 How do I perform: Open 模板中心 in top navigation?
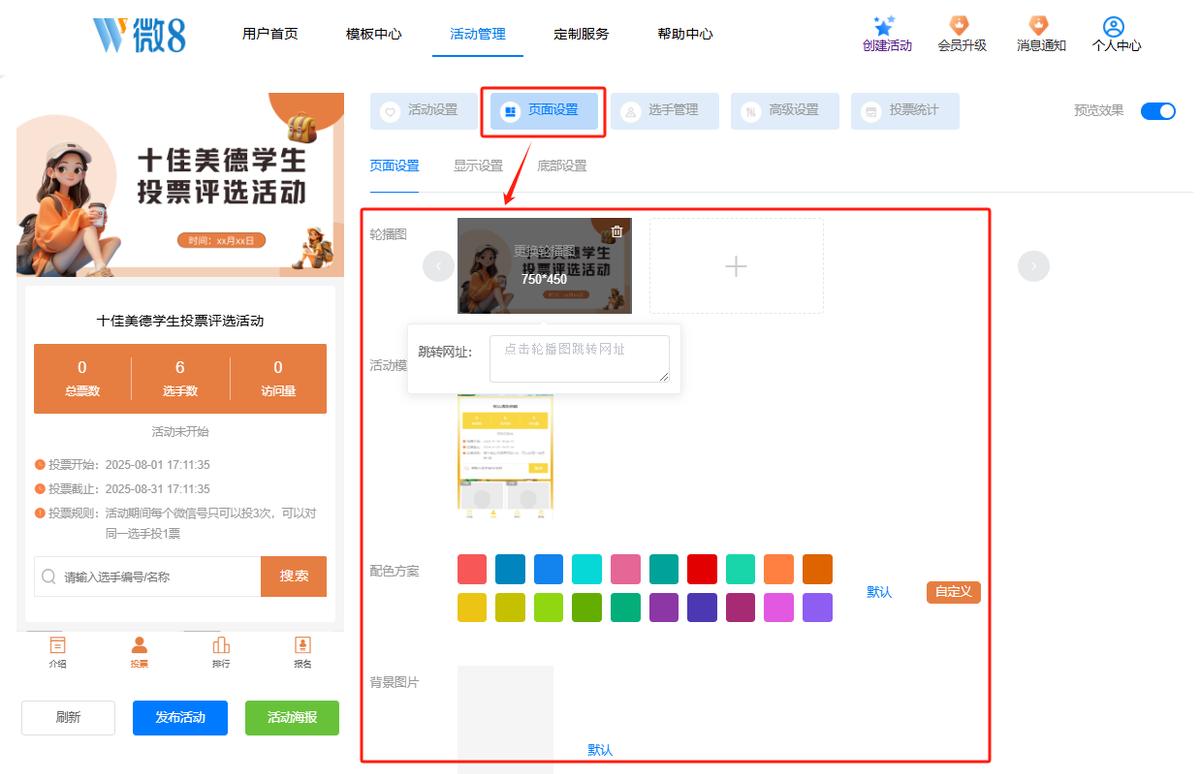374,34
